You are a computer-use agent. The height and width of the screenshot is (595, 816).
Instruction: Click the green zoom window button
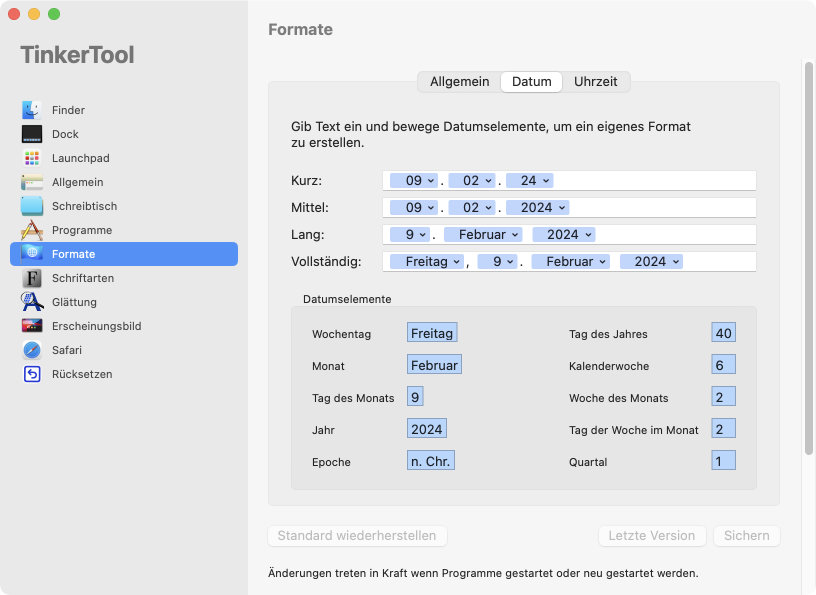tap(54, 14)
